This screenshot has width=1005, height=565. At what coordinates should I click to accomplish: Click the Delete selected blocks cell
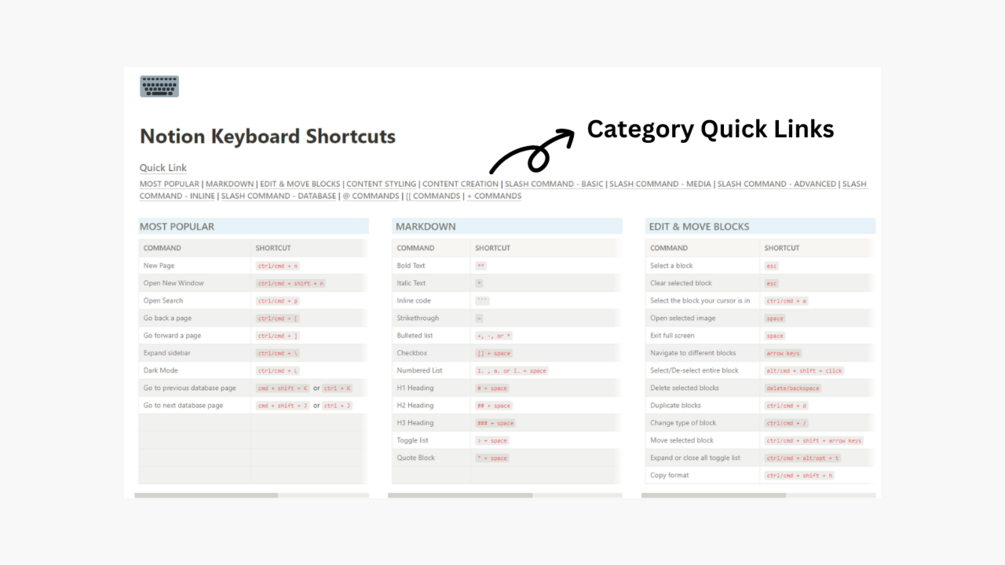point(702,388)
